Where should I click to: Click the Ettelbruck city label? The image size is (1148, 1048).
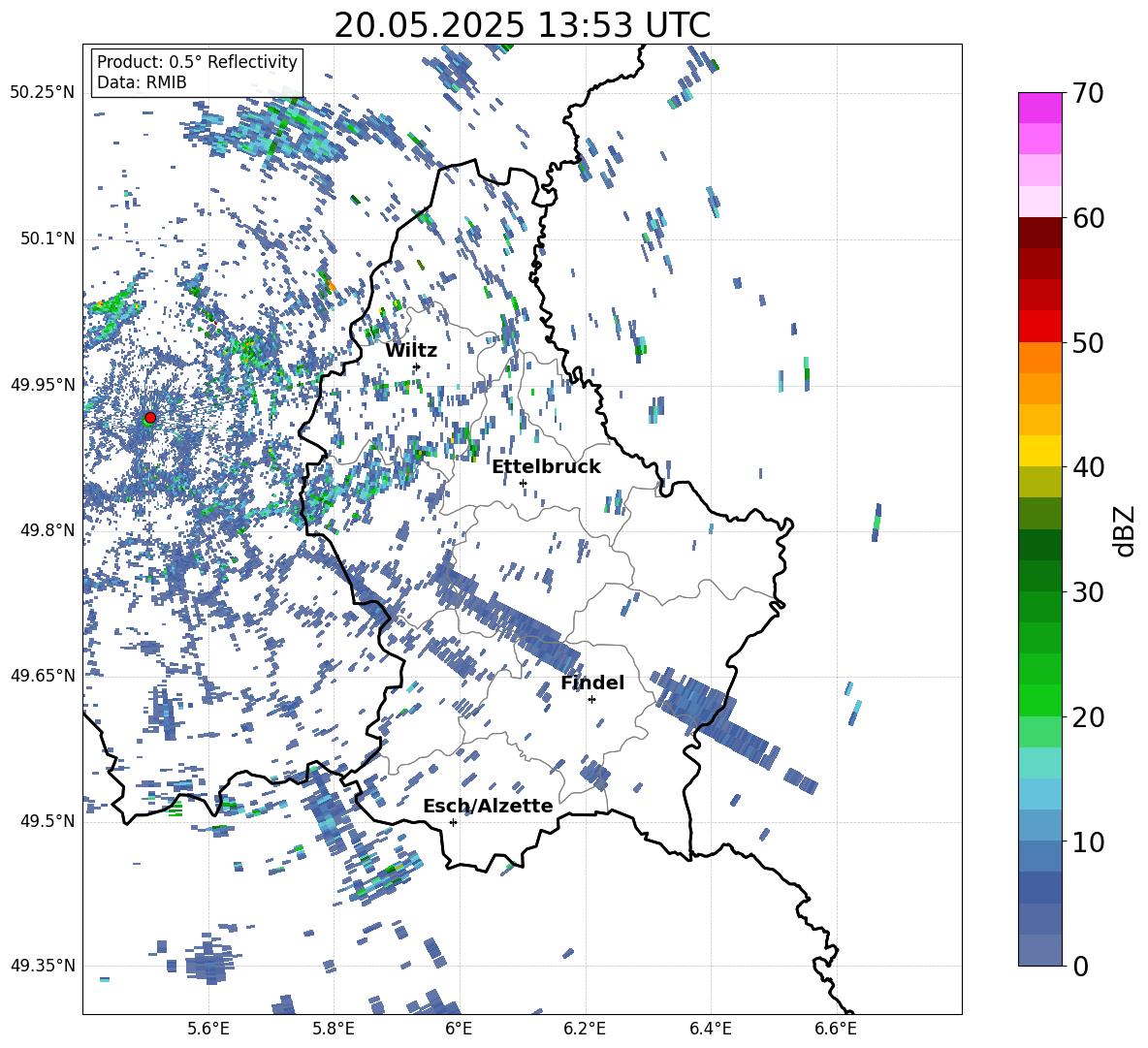click(546, 467)
